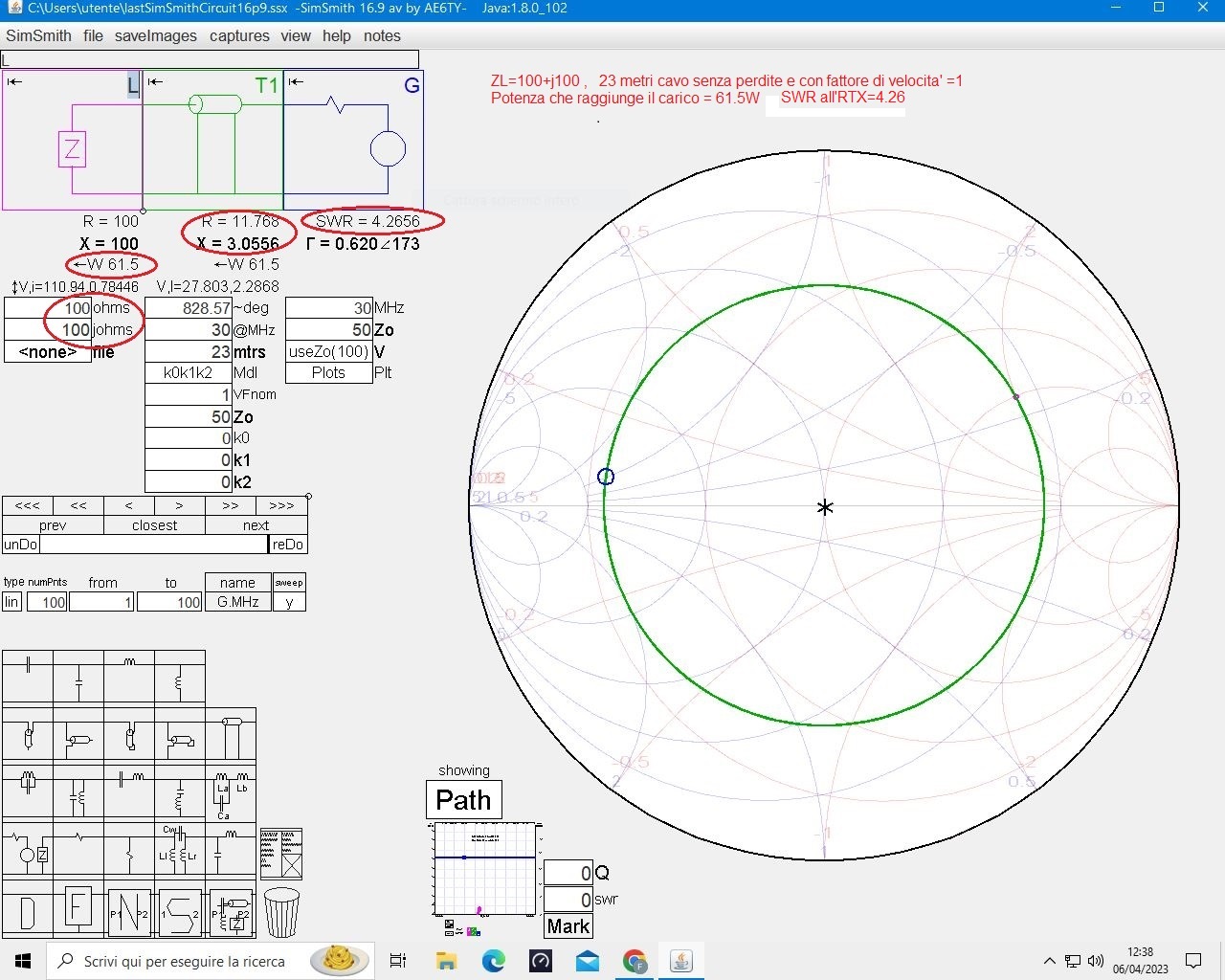The image size is (1225, 980).
Task: Toggle the sweep type 'lin' button
Action: click(x=11, y=602)
